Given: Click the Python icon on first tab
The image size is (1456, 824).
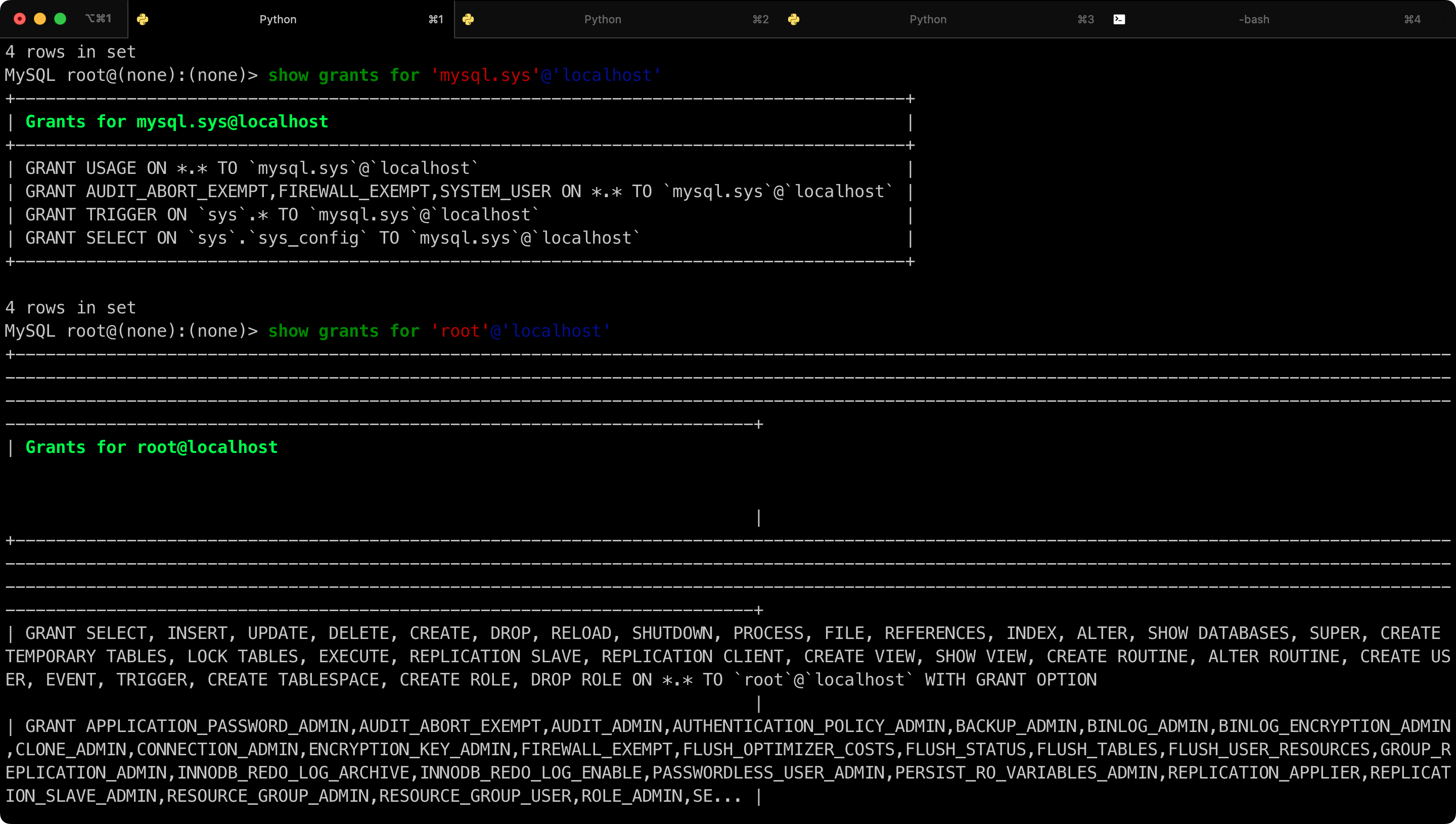Looking at the screenshot, I should pyautogui.click(x=143, y=19).
